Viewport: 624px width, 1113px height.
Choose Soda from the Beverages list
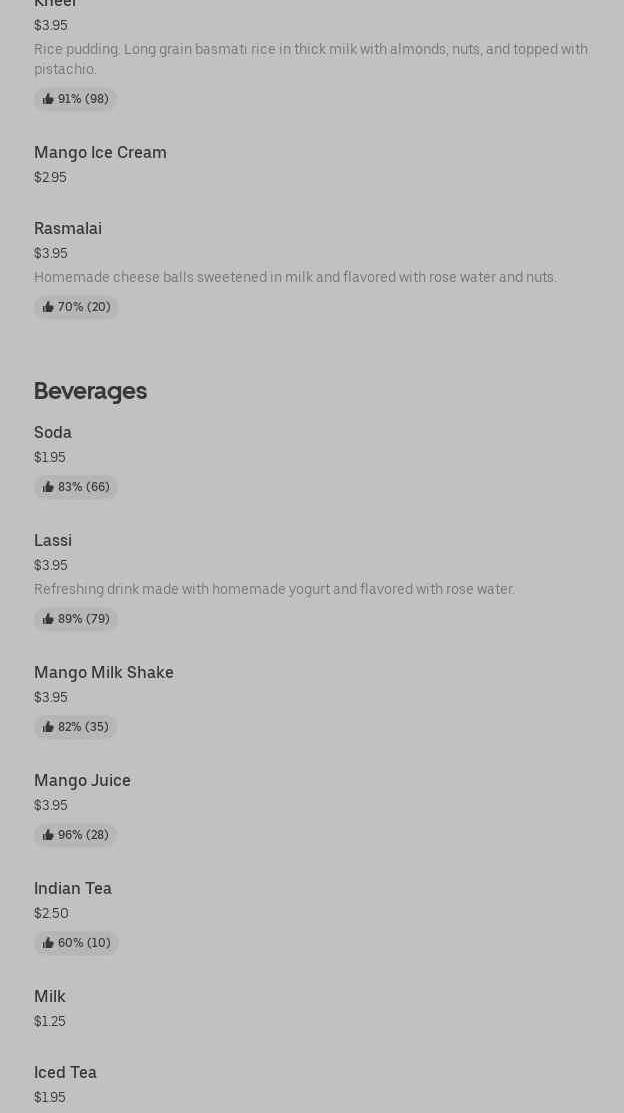(53, 433)
